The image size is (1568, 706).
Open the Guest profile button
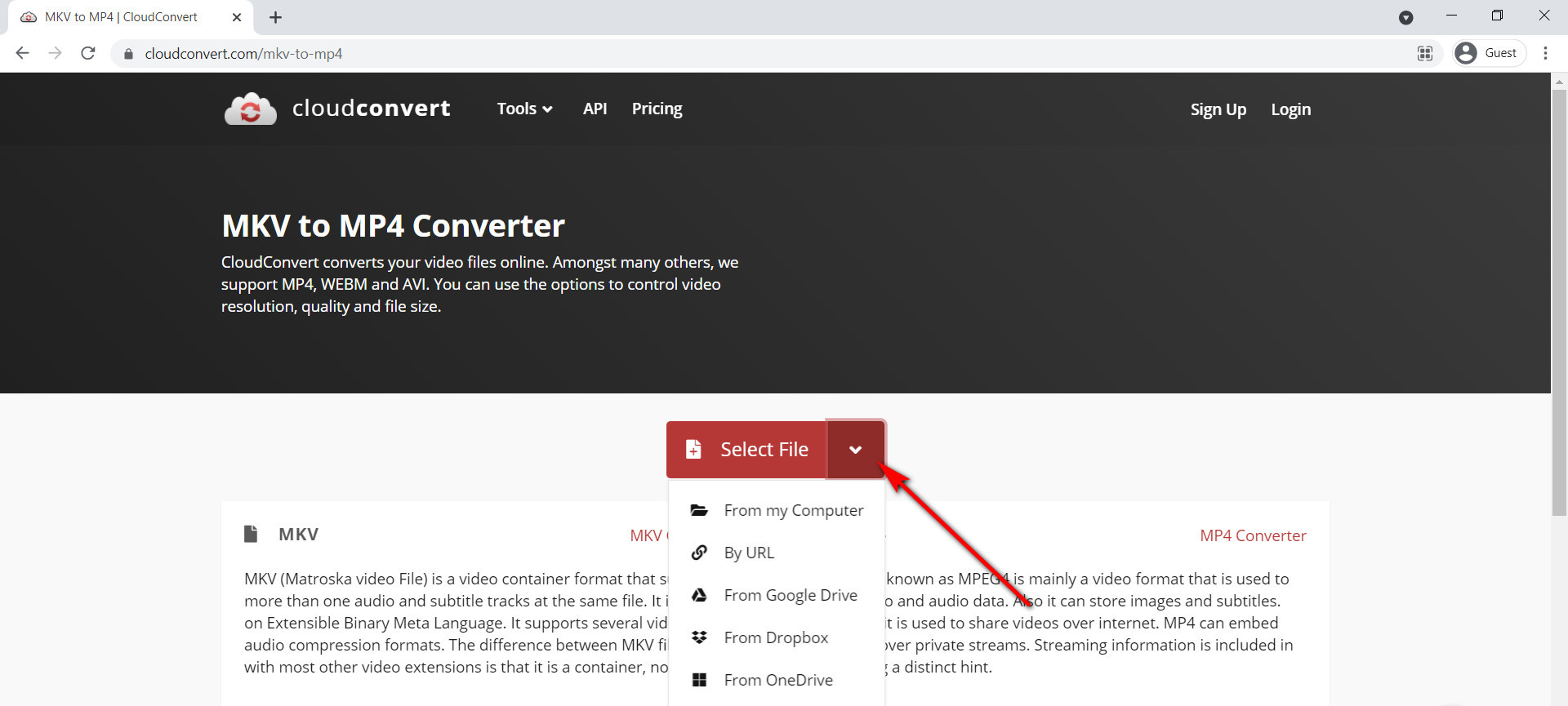[x=1490, y=53]
